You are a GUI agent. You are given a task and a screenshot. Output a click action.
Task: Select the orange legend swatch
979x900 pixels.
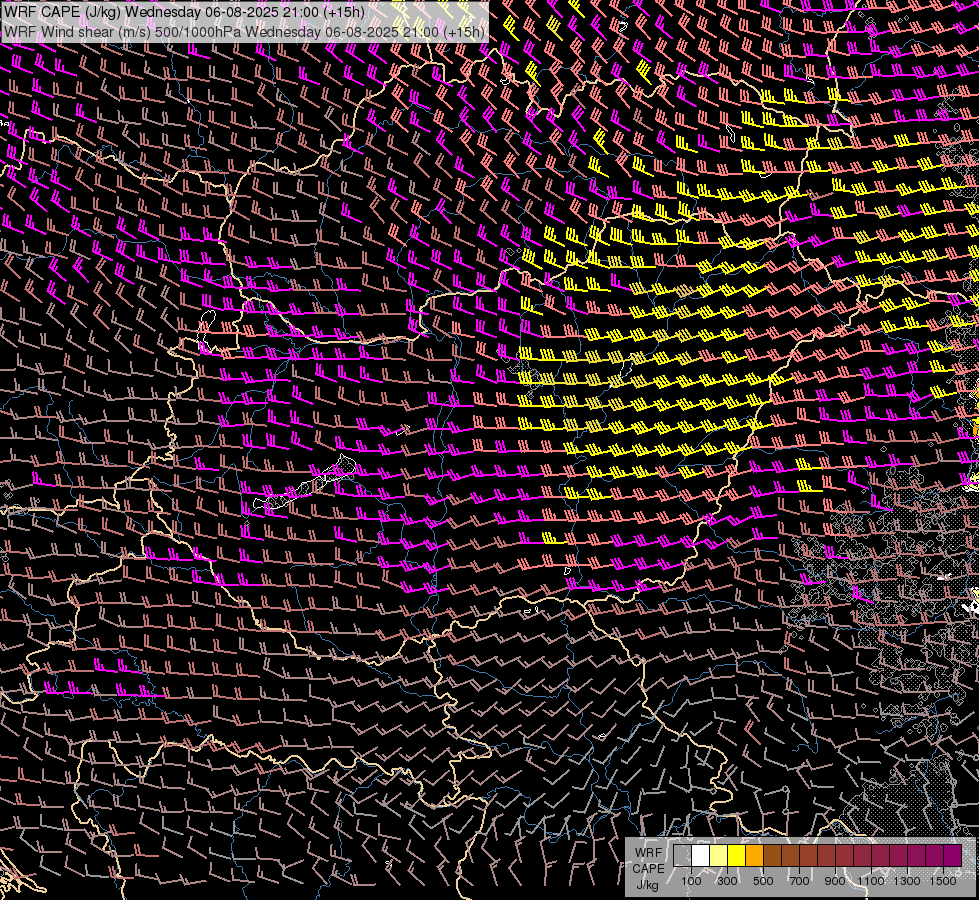tap(755, 856)
